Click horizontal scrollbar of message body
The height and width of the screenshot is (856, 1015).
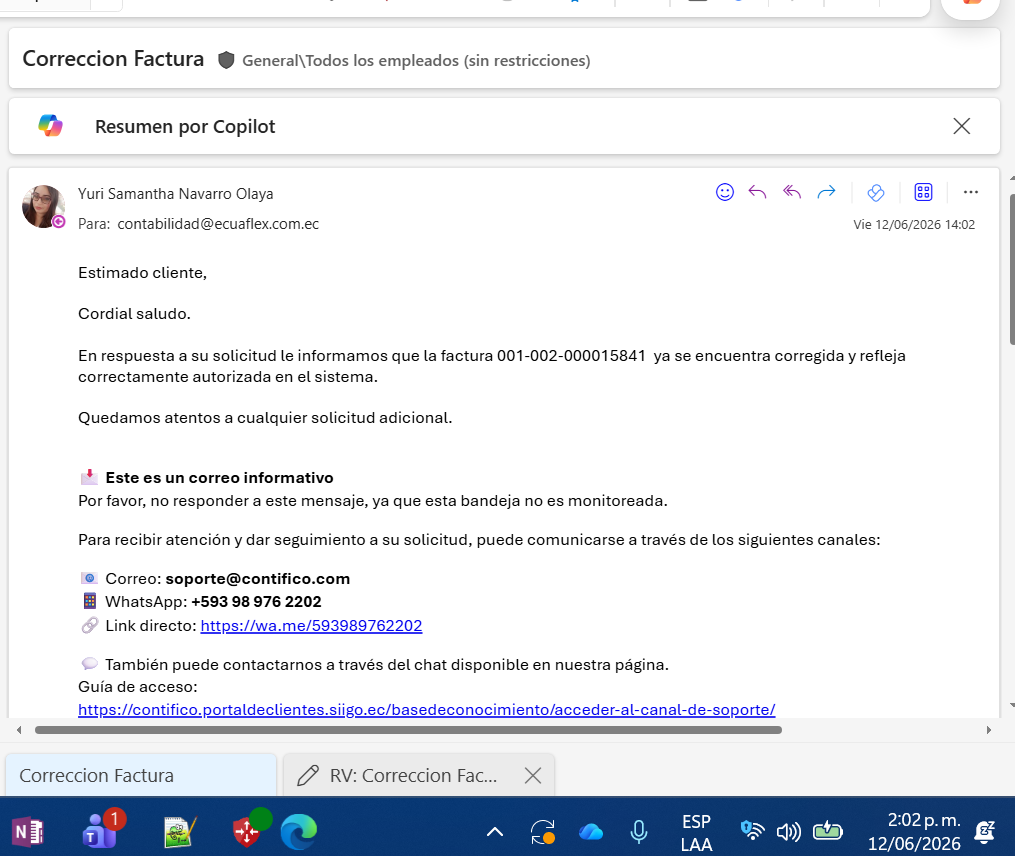pos(408,730)
